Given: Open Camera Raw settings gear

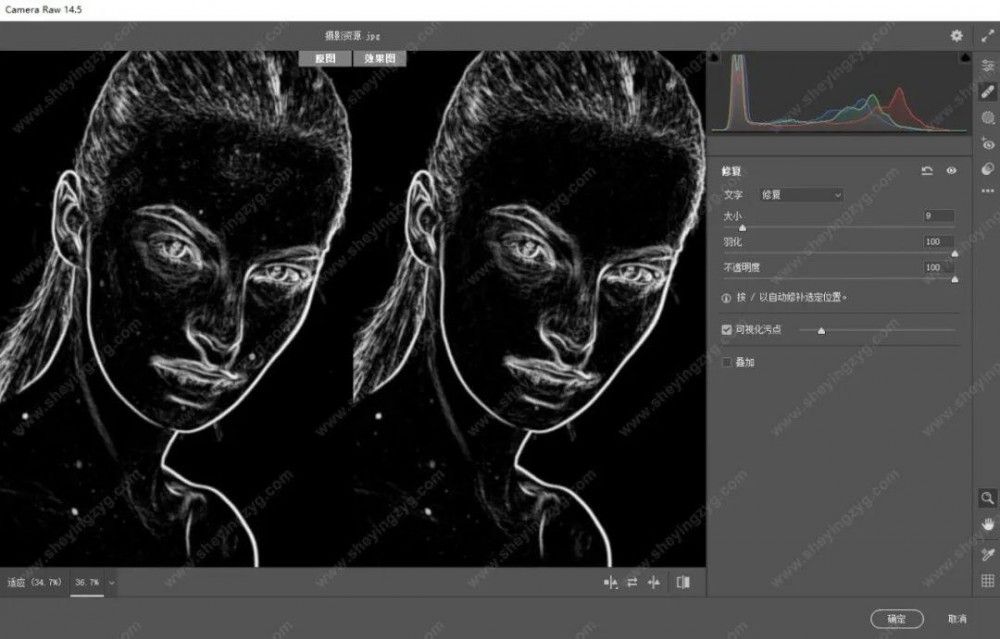Looking at the screenshot, I should click(x=956, y=35).
